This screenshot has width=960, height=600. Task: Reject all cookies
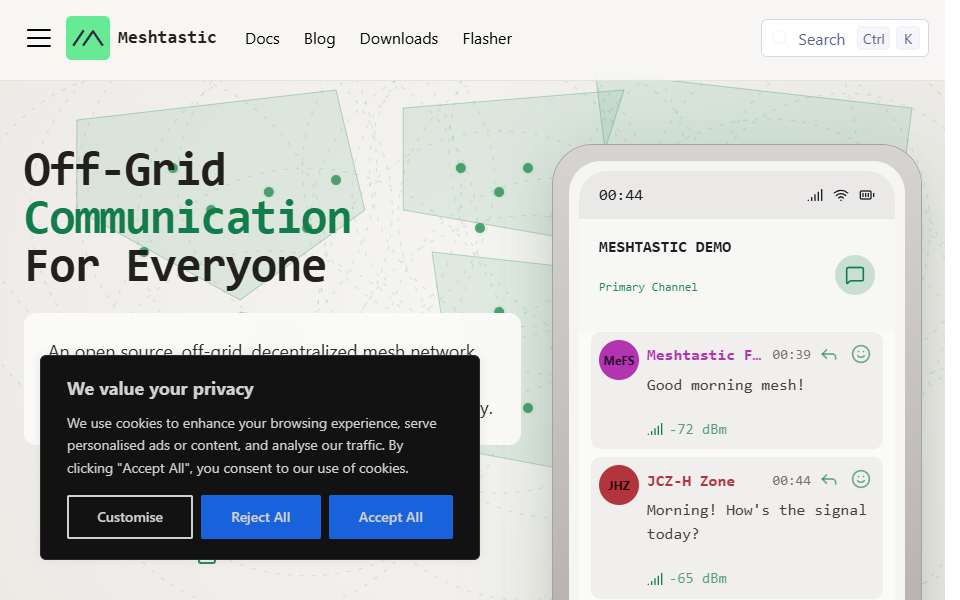(x=261, y=517)
